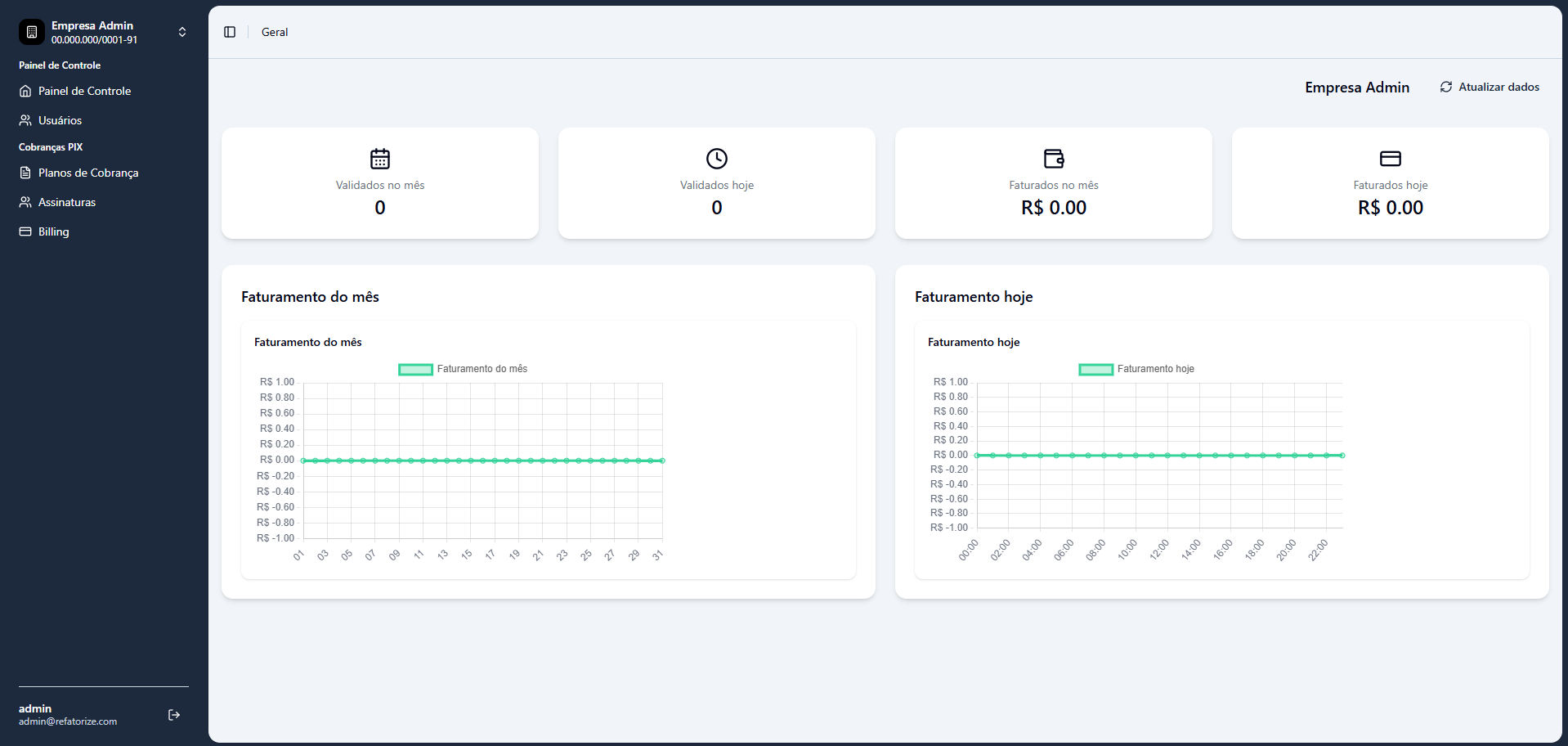Click the Faturamento hoje legend label

click(1156, 369)
